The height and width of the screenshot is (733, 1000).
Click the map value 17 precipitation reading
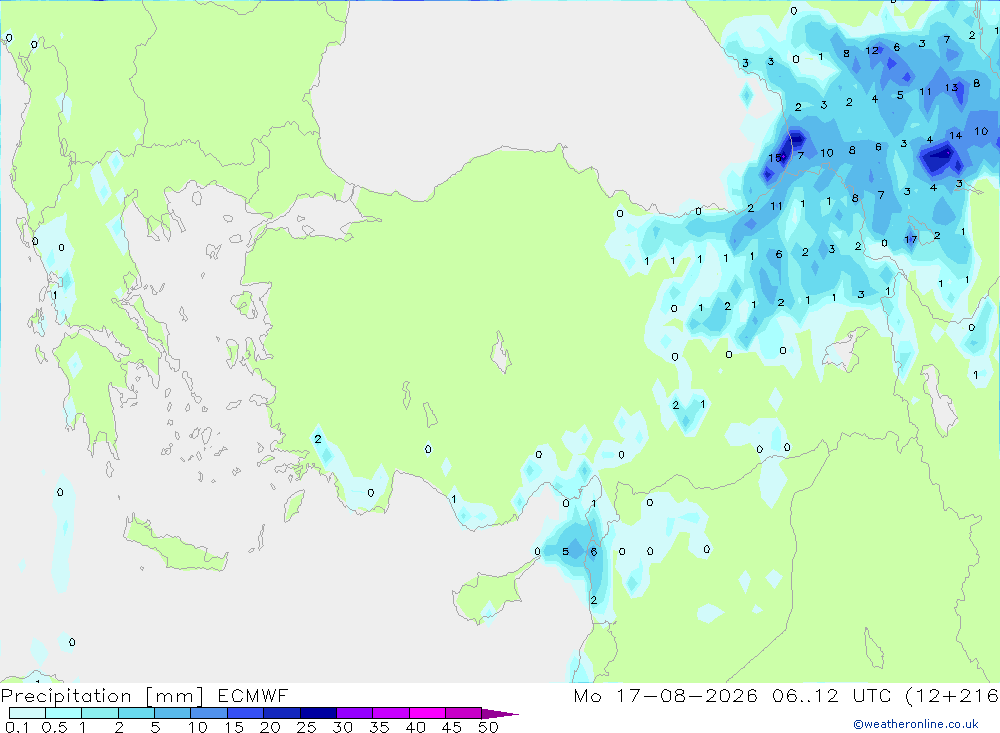[x=910, y=240]
